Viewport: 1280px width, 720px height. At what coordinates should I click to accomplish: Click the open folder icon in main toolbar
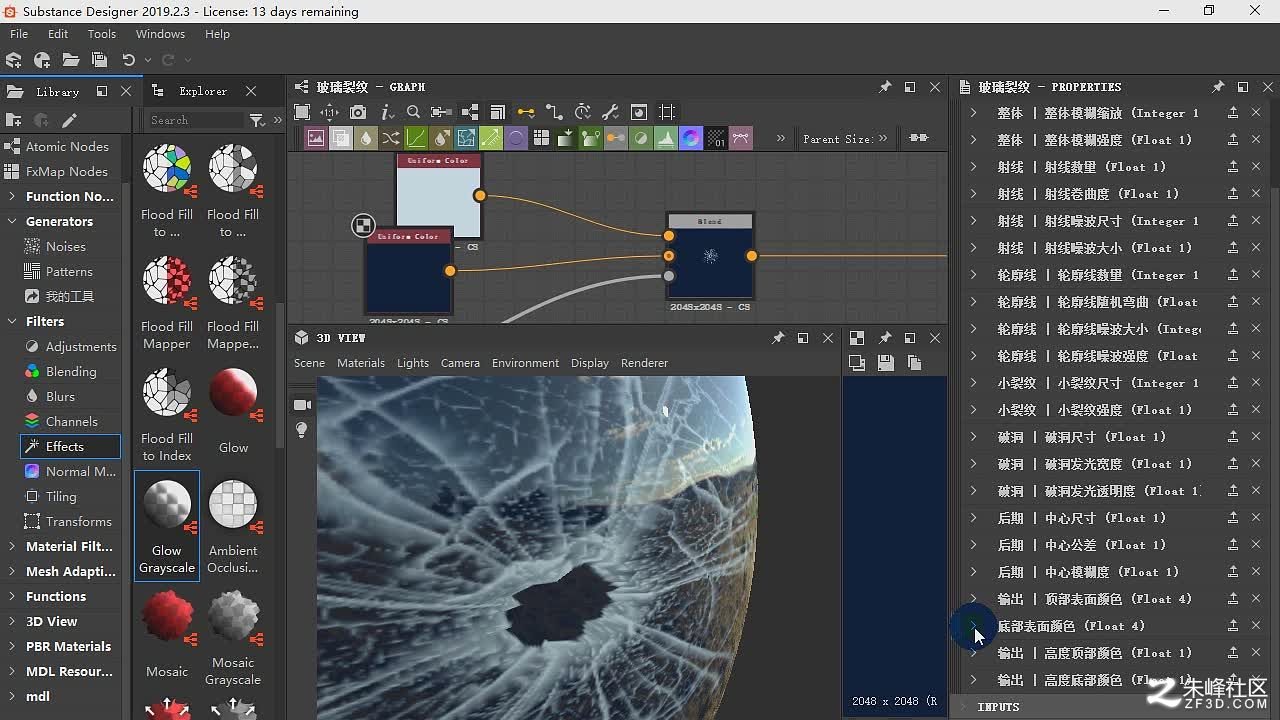click(x=71, y=60)
